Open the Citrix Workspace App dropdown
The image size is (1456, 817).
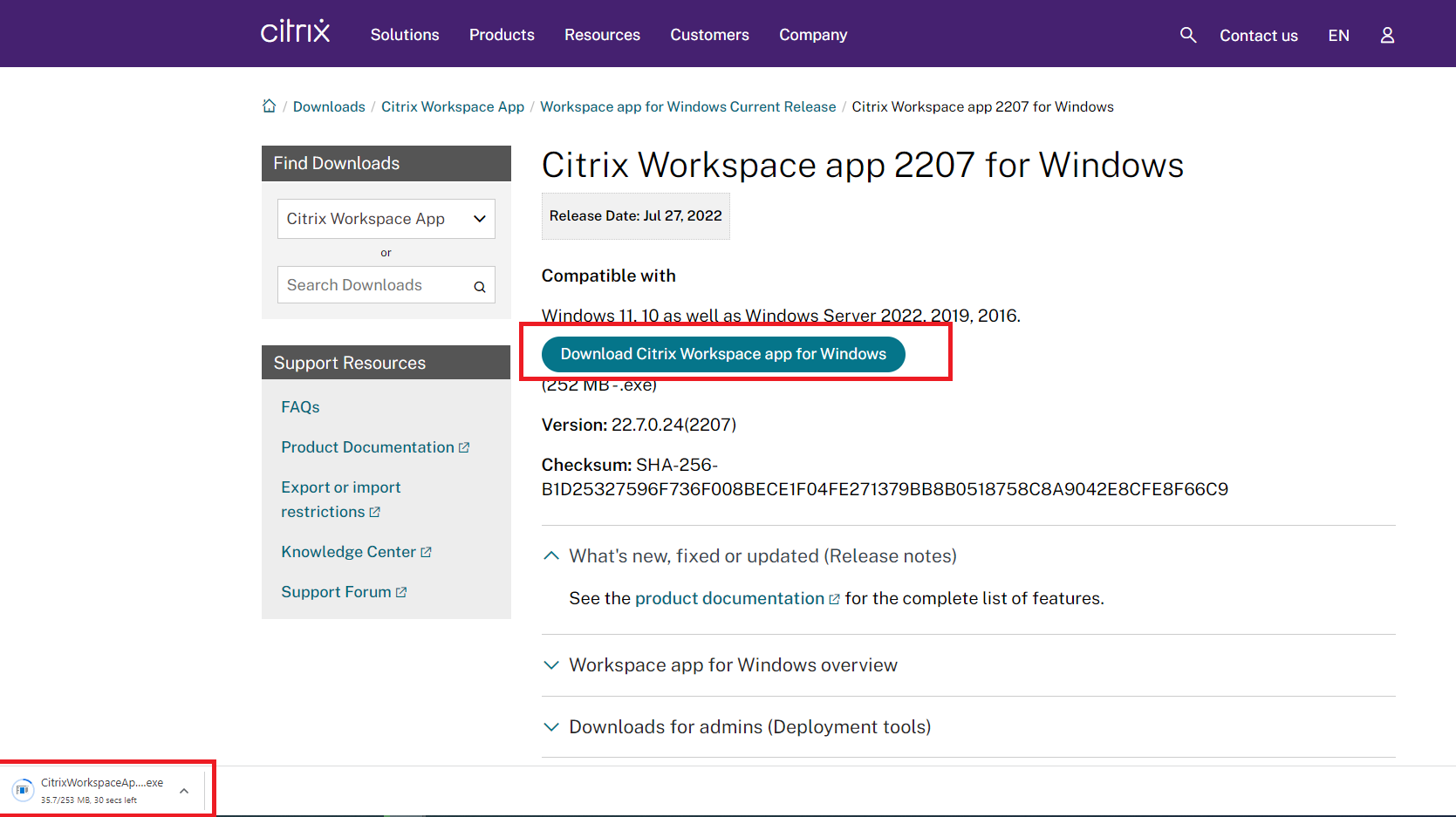(x=386, y=219)
